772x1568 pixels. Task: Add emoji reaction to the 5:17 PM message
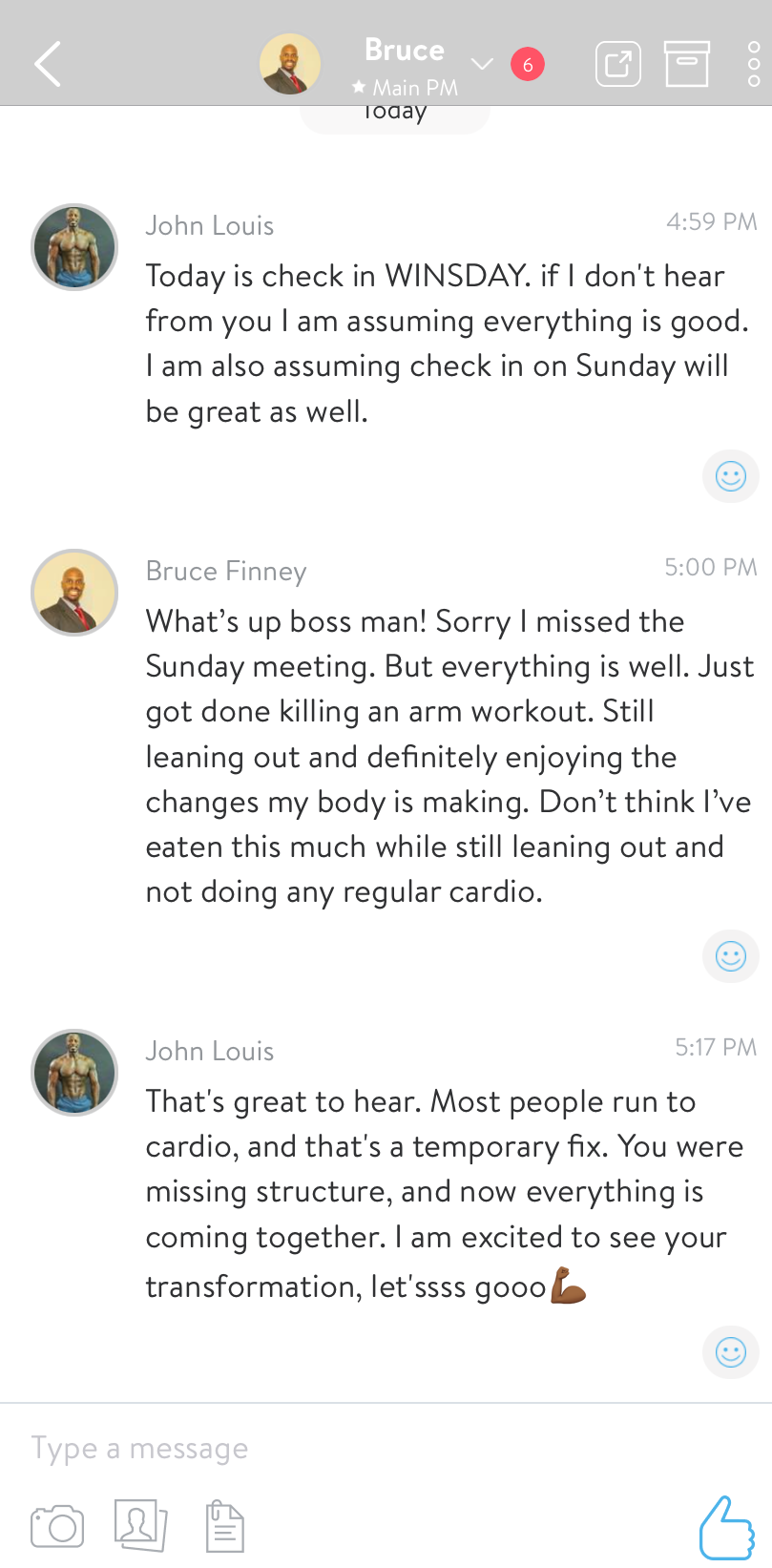730,1351
